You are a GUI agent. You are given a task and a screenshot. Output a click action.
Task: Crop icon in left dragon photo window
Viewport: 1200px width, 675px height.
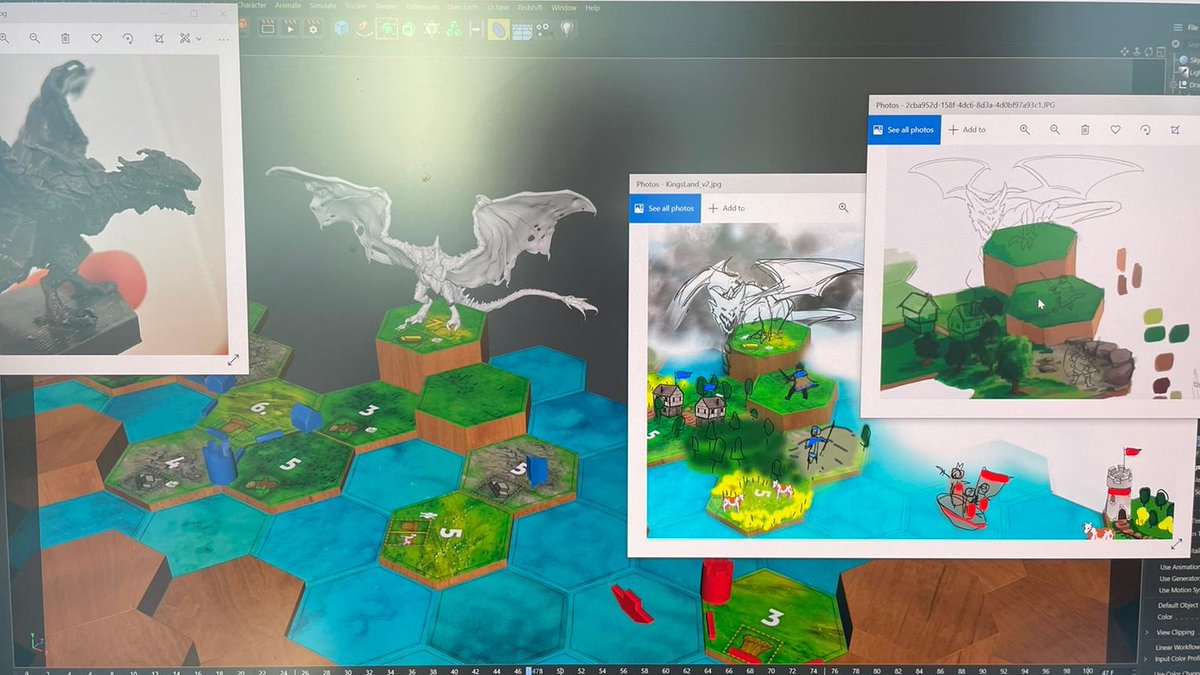coord(159,38)
